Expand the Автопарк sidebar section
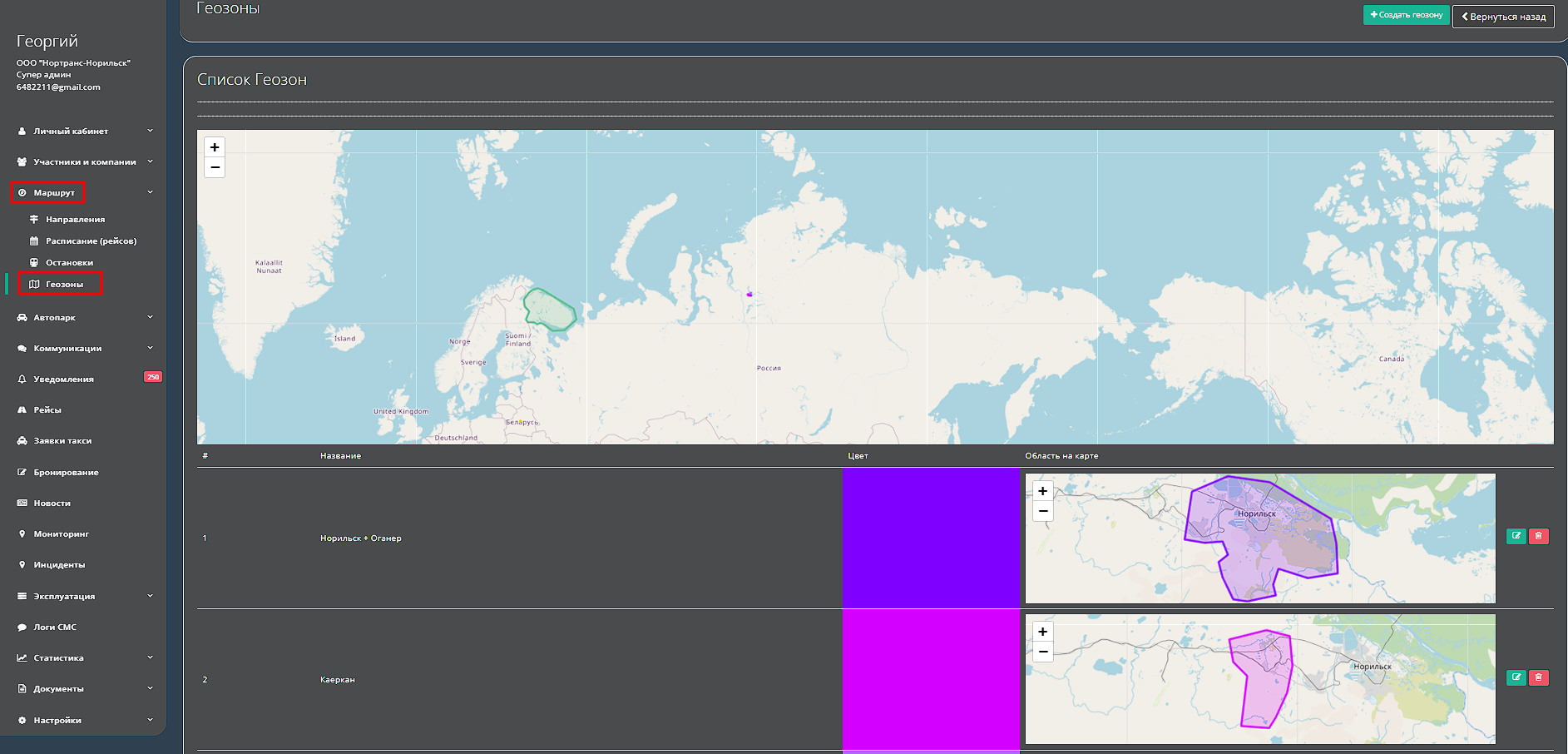This screenshot has height=754, width=1568. [x=55, y=318]
